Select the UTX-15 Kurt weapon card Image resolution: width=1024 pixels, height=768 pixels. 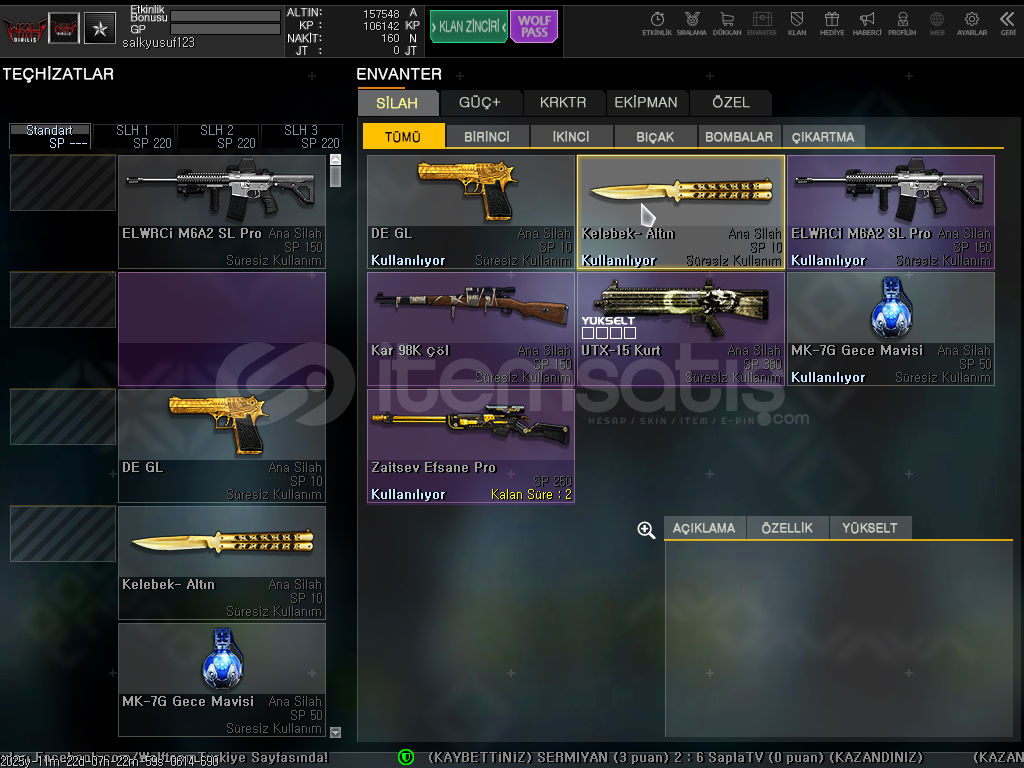point(680,329)
